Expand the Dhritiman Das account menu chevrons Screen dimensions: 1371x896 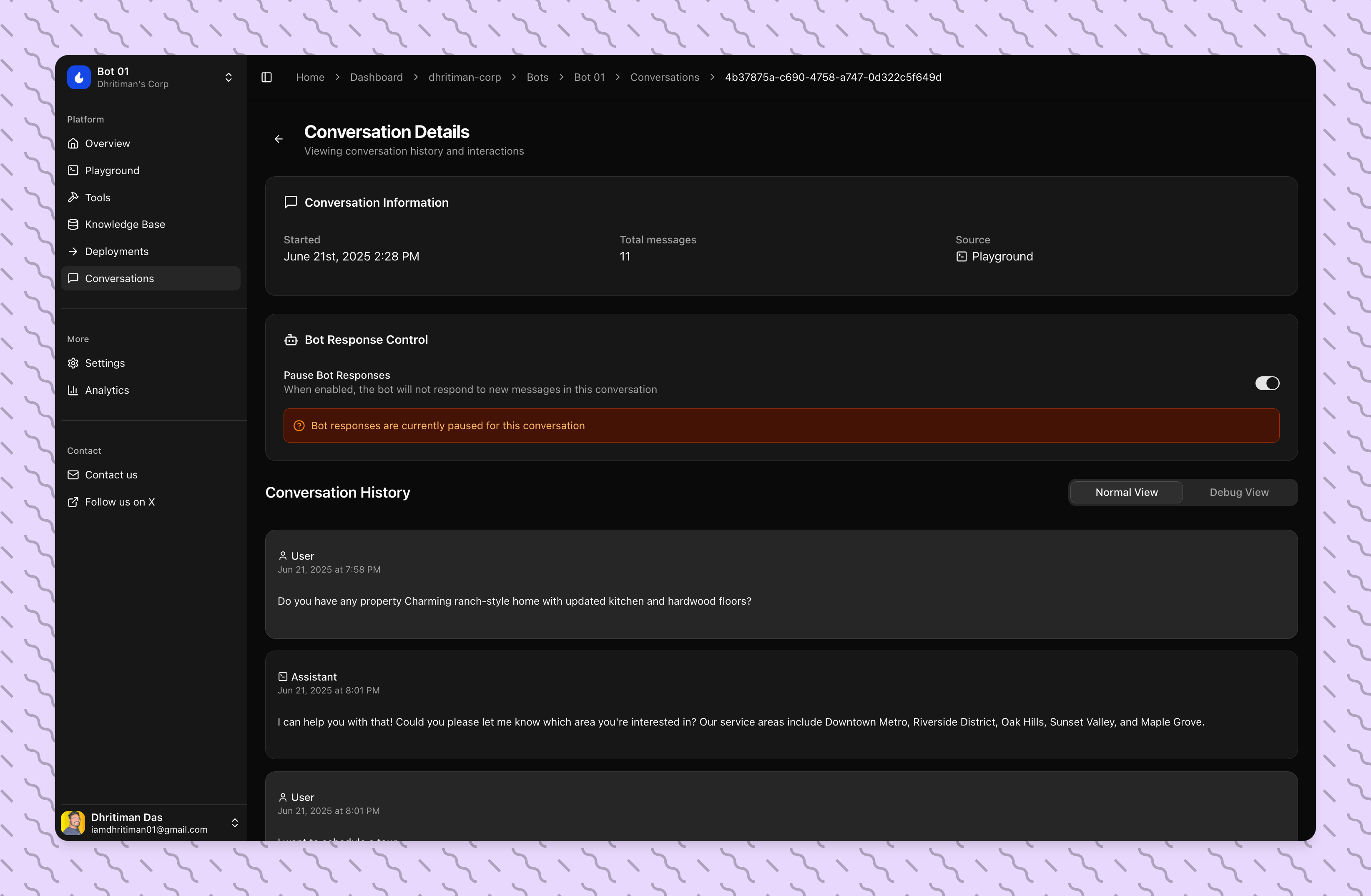coord(235,823)
